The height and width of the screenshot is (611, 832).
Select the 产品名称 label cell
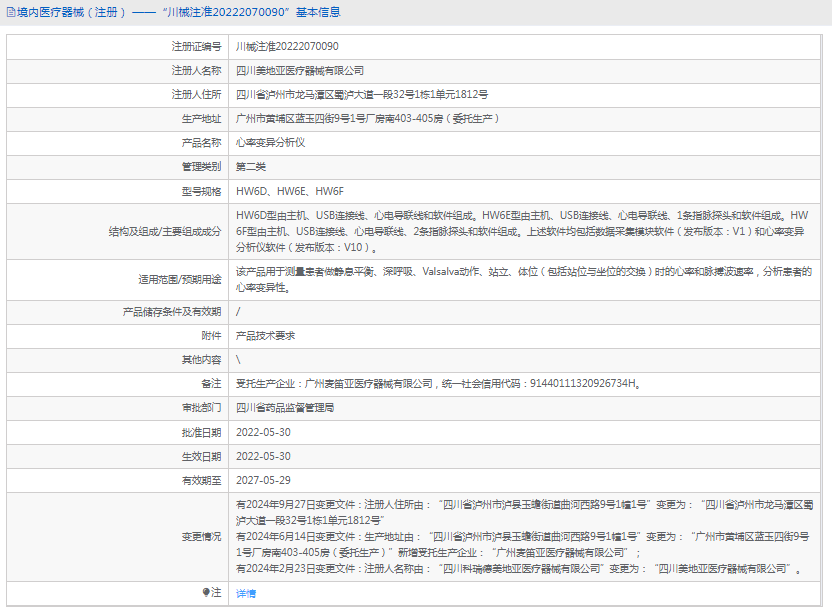tap(118, 143)
